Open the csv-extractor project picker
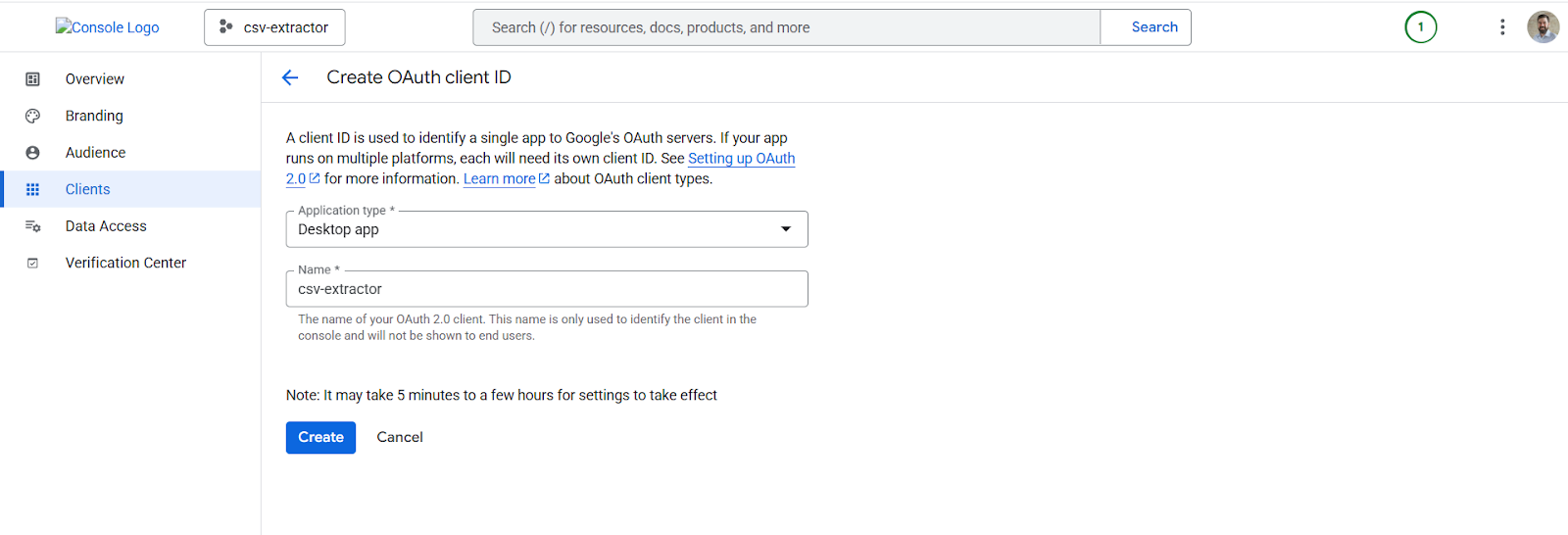Screen dimensions: 1568x535 274,27
